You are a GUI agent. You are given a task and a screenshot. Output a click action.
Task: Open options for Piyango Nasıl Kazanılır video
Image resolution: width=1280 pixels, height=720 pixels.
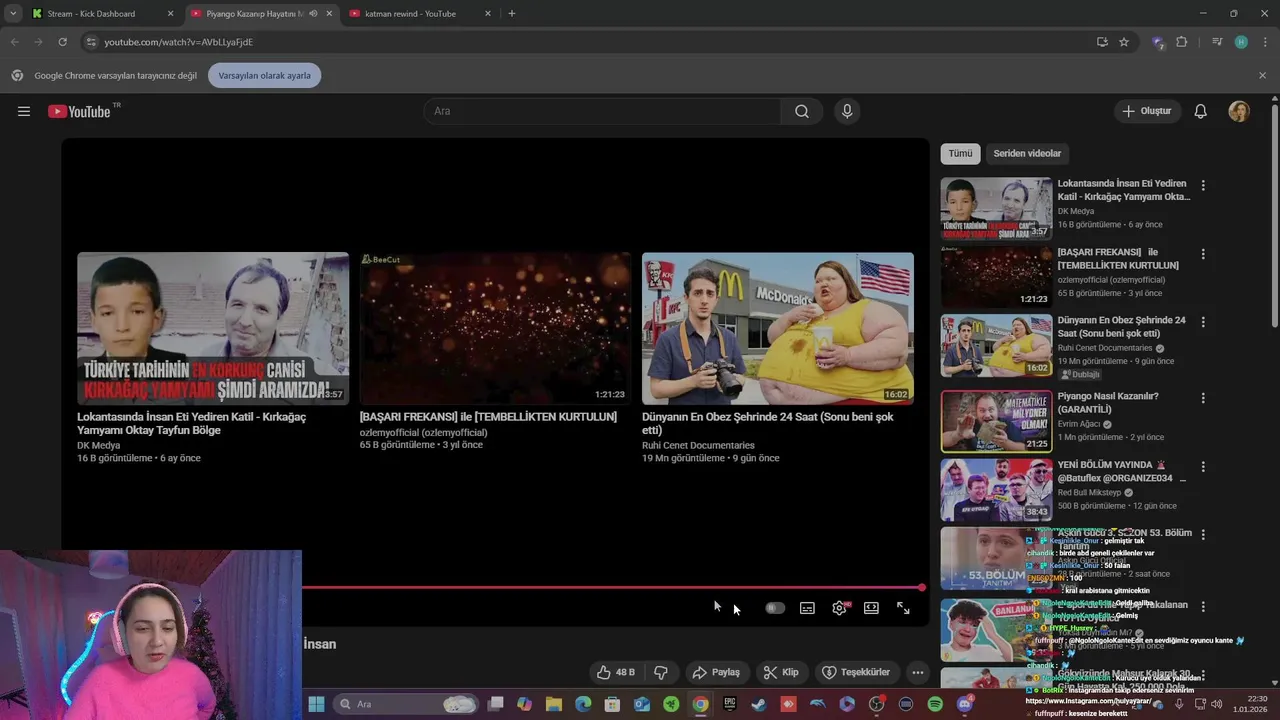(1203, 398)
